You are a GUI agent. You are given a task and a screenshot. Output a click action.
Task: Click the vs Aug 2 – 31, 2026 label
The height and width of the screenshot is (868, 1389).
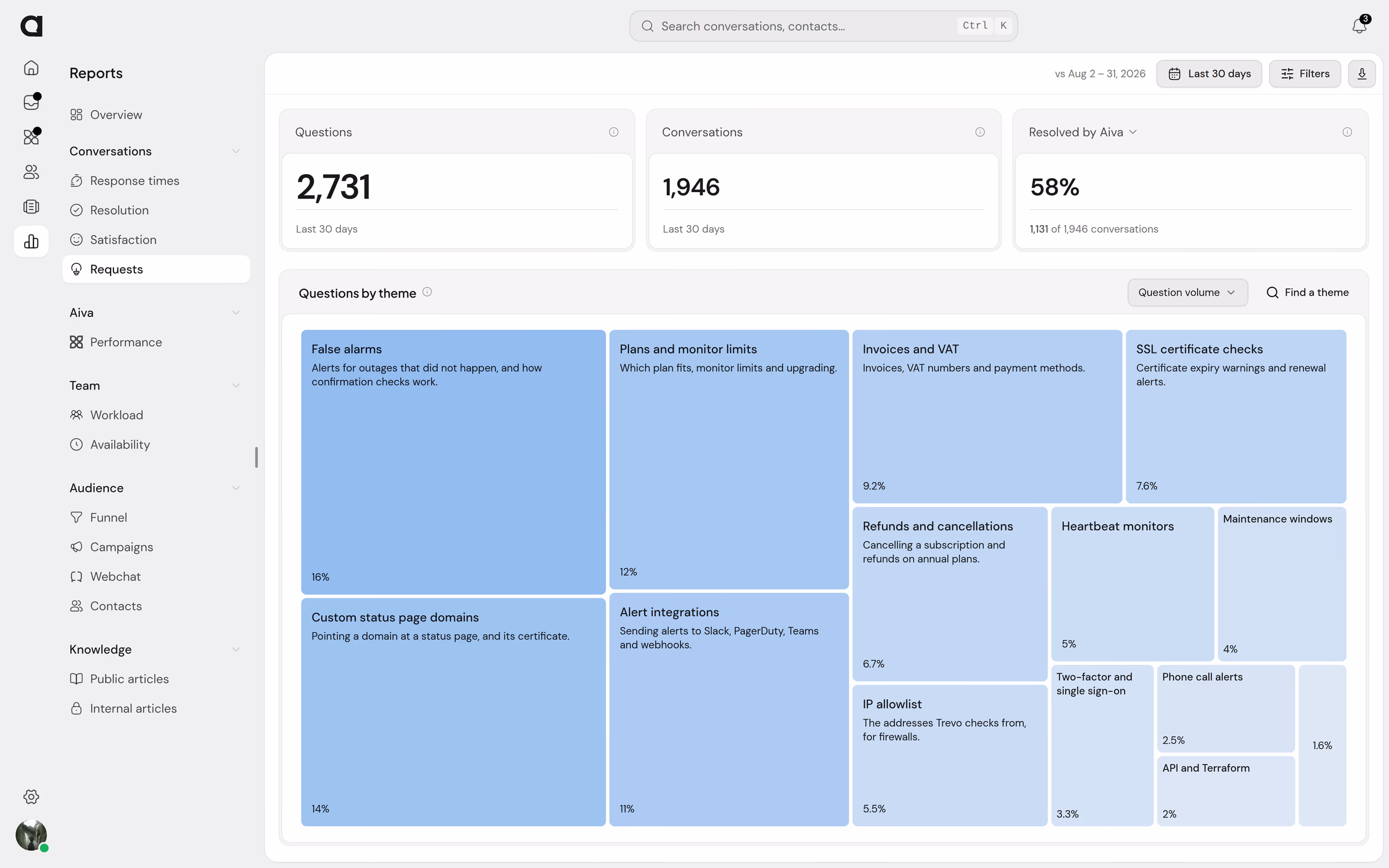(1100, 73)
